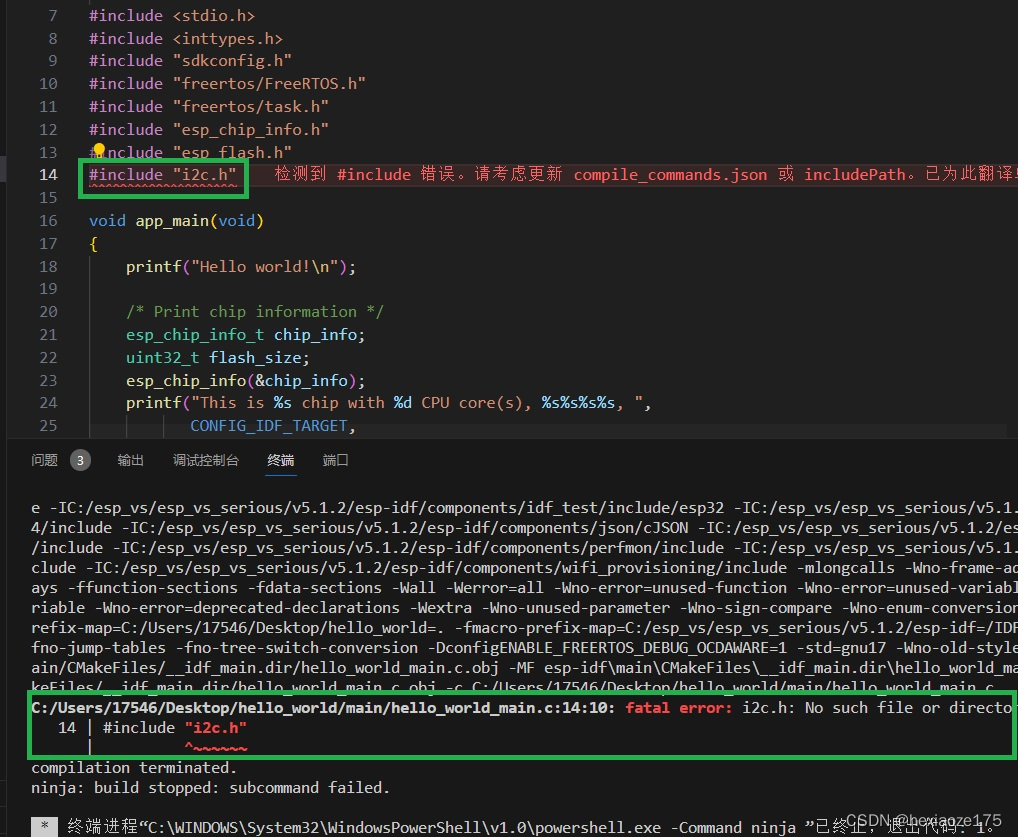The width and height of the screenshot is (1018, 837).
Task: Click the printf("Hello world!\n") statement
Action: click(241, 267)
